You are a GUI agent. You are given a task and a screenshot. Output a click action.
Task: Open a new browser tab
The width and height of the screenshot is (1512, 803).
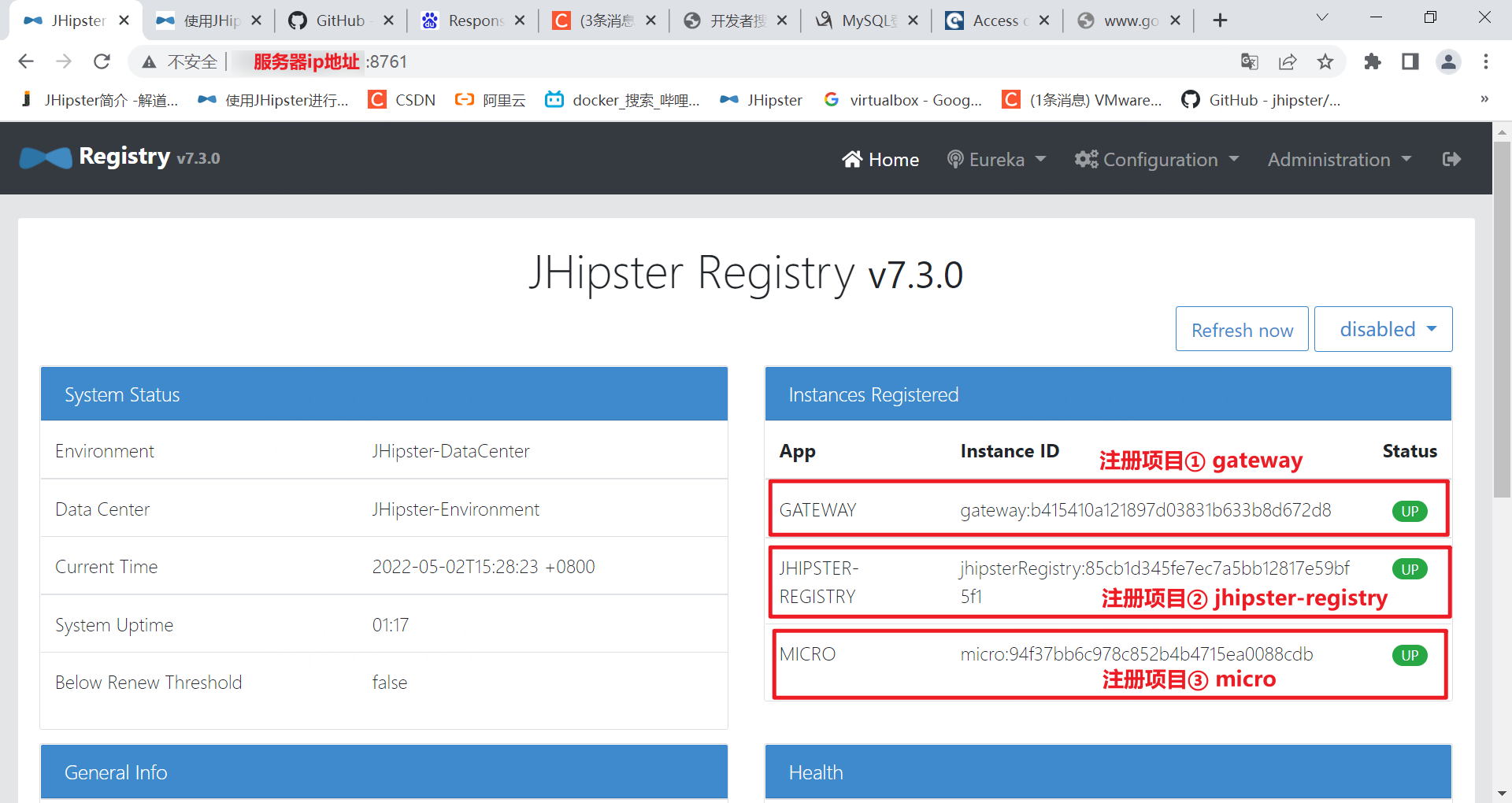[x=1220, y=20]
